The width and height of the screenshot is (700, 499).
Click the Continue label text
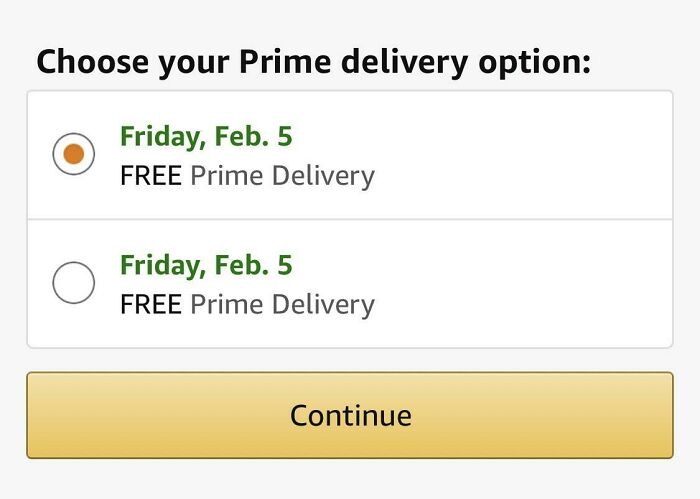(x=350, y=415)
